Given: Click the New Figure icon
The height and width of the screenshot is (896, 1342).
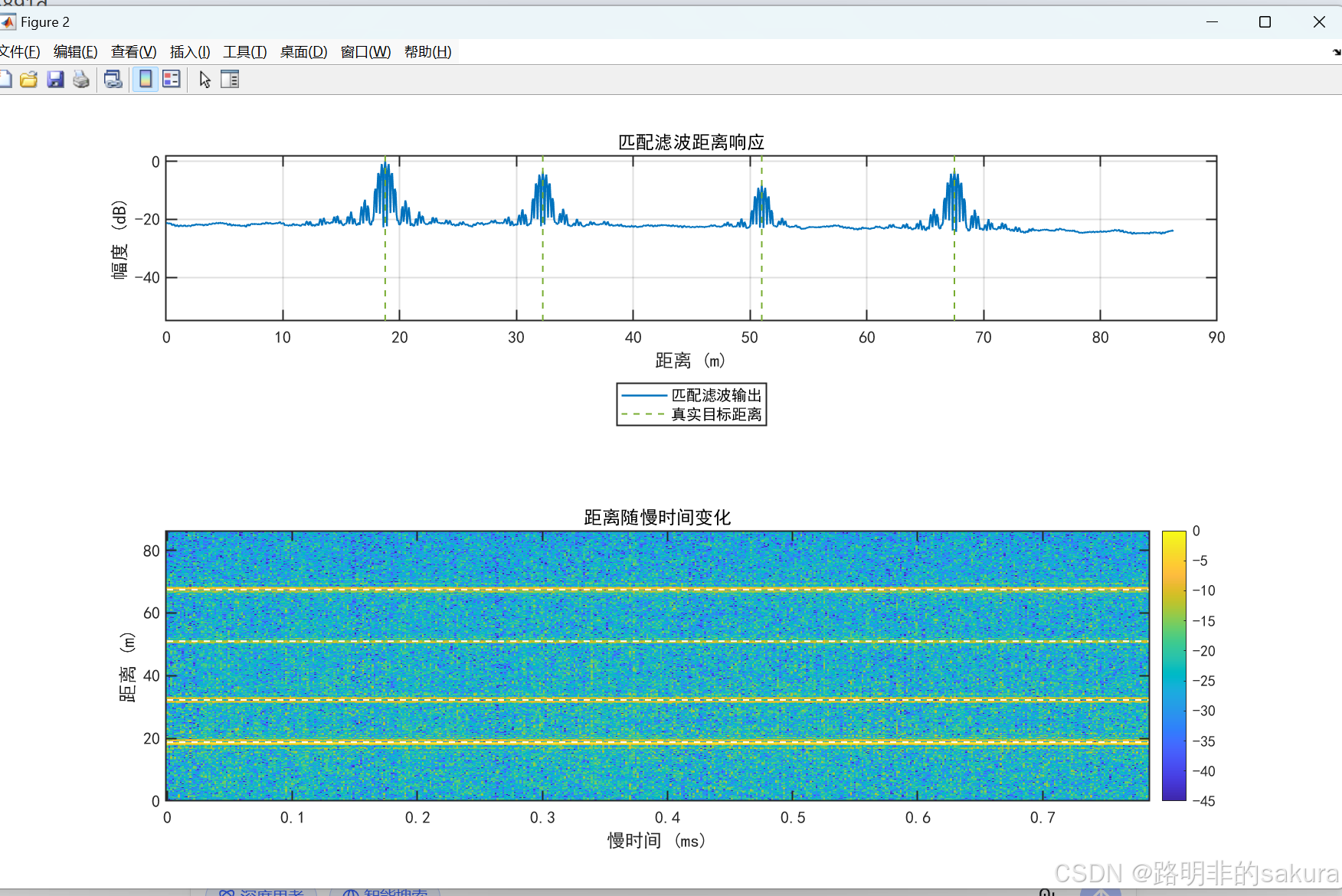Looking at the screenshot, I should point(5,79).
